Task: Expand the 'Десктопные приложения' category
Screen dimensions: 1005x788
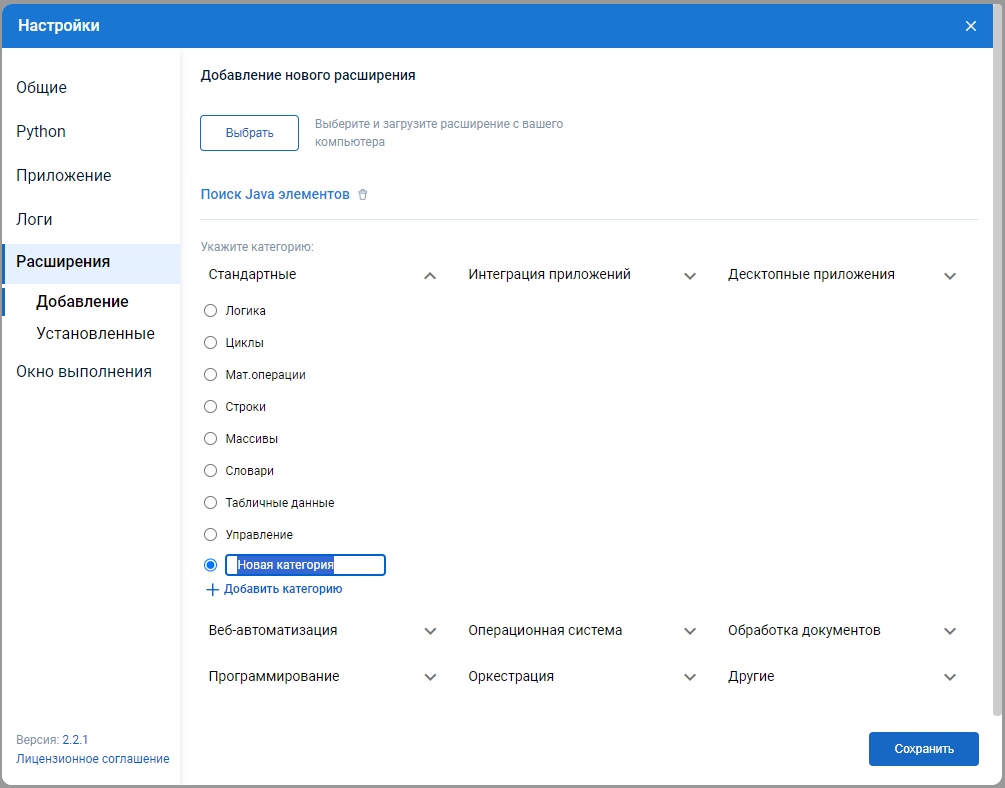Action: click(949, 275)
